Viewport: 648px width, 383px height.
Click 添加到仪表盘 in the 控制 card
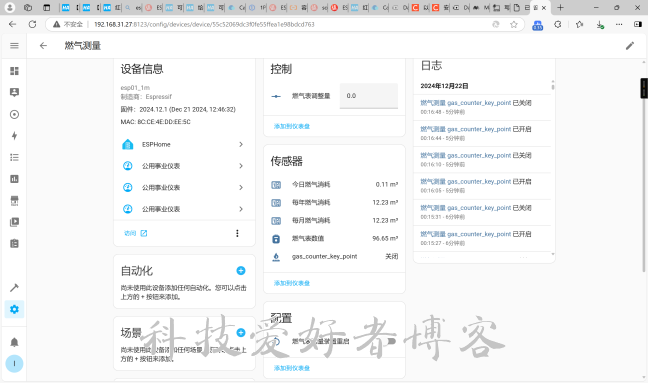(292, 126)
